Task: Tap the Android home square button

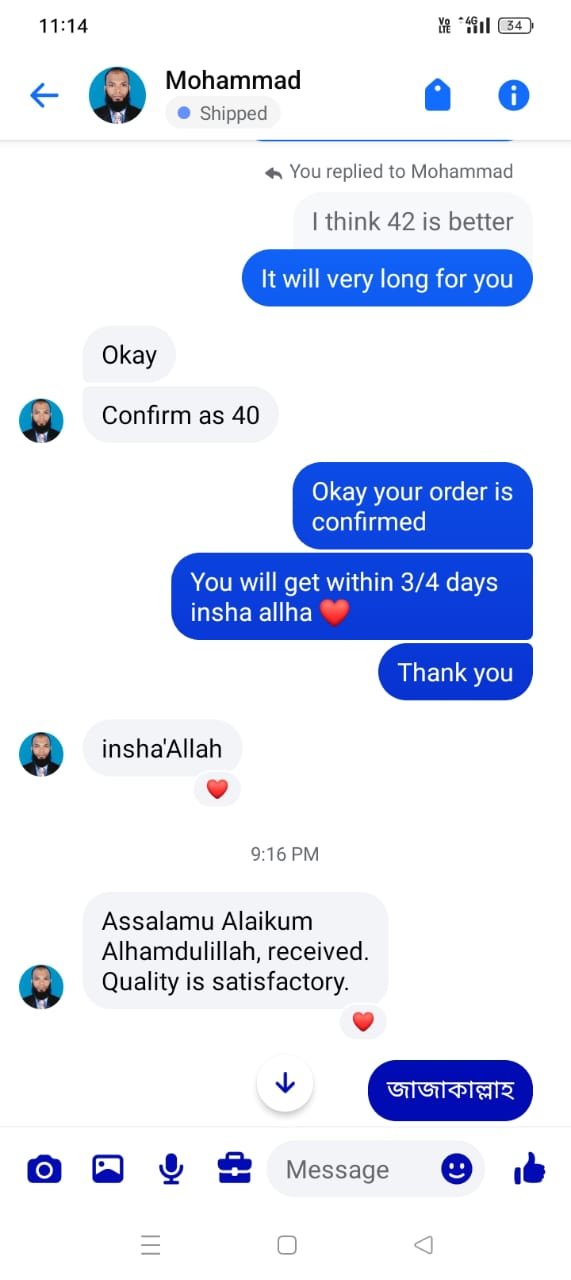Action: pos(287,1245)
